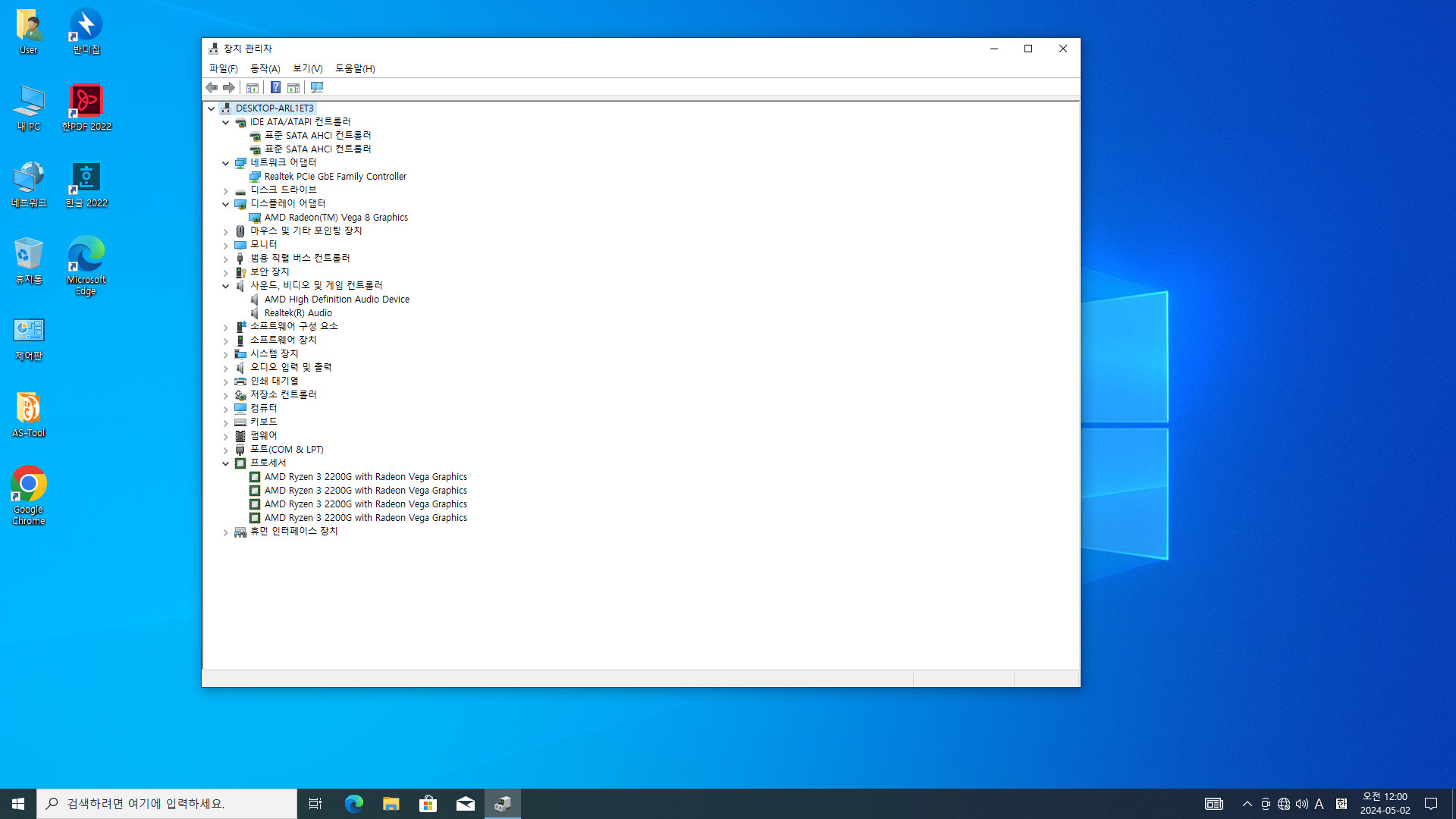Screen dimensions: 1456x819
Task: Click the 오디오 입력 및 출력 speaker icon
Action: (240, 368)
